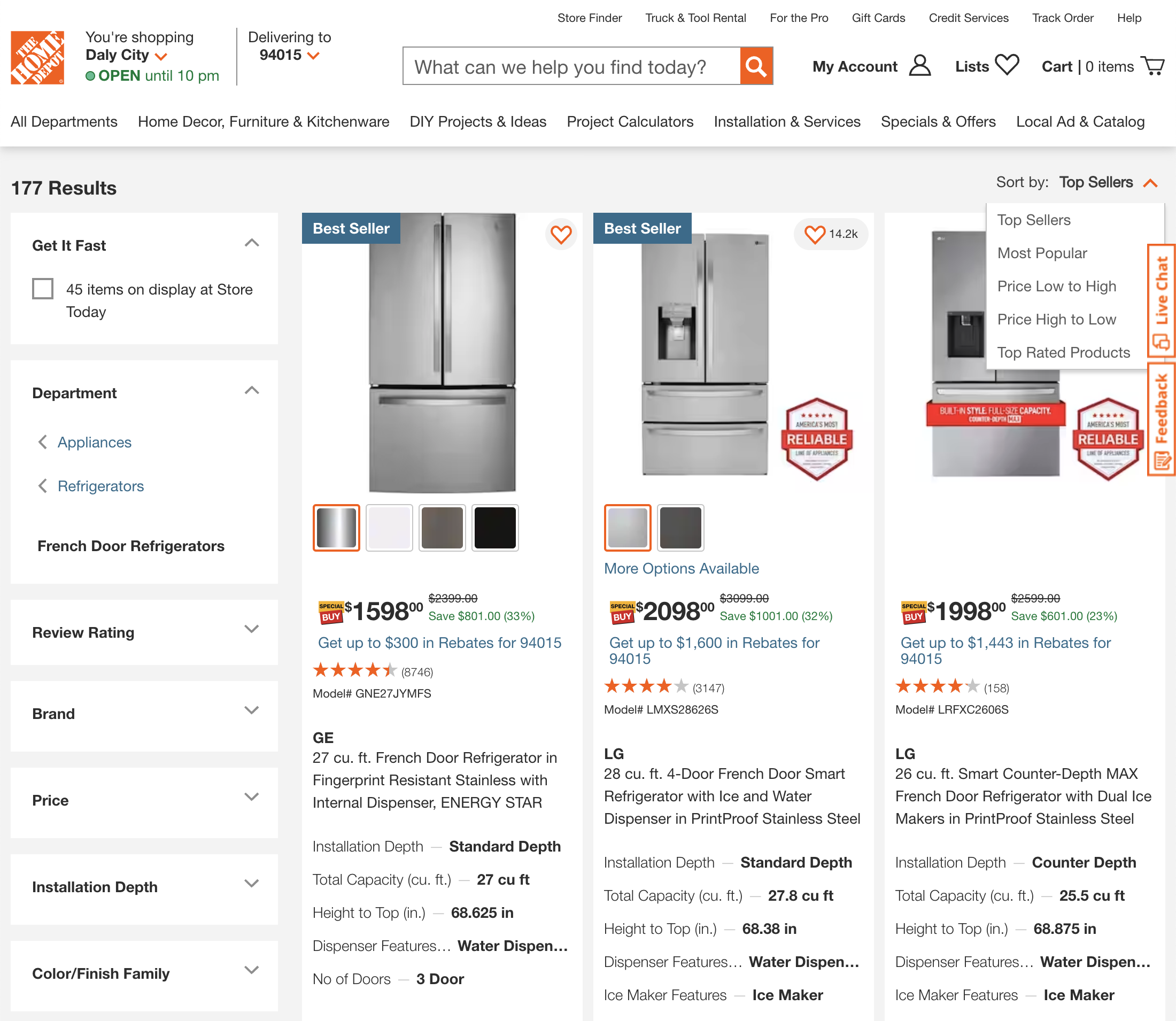Viewport: 1176px width, 1021px height.
Task: Check '45 items on display at Store Today'
Action: pyautogui.click(x=43, y=289)
